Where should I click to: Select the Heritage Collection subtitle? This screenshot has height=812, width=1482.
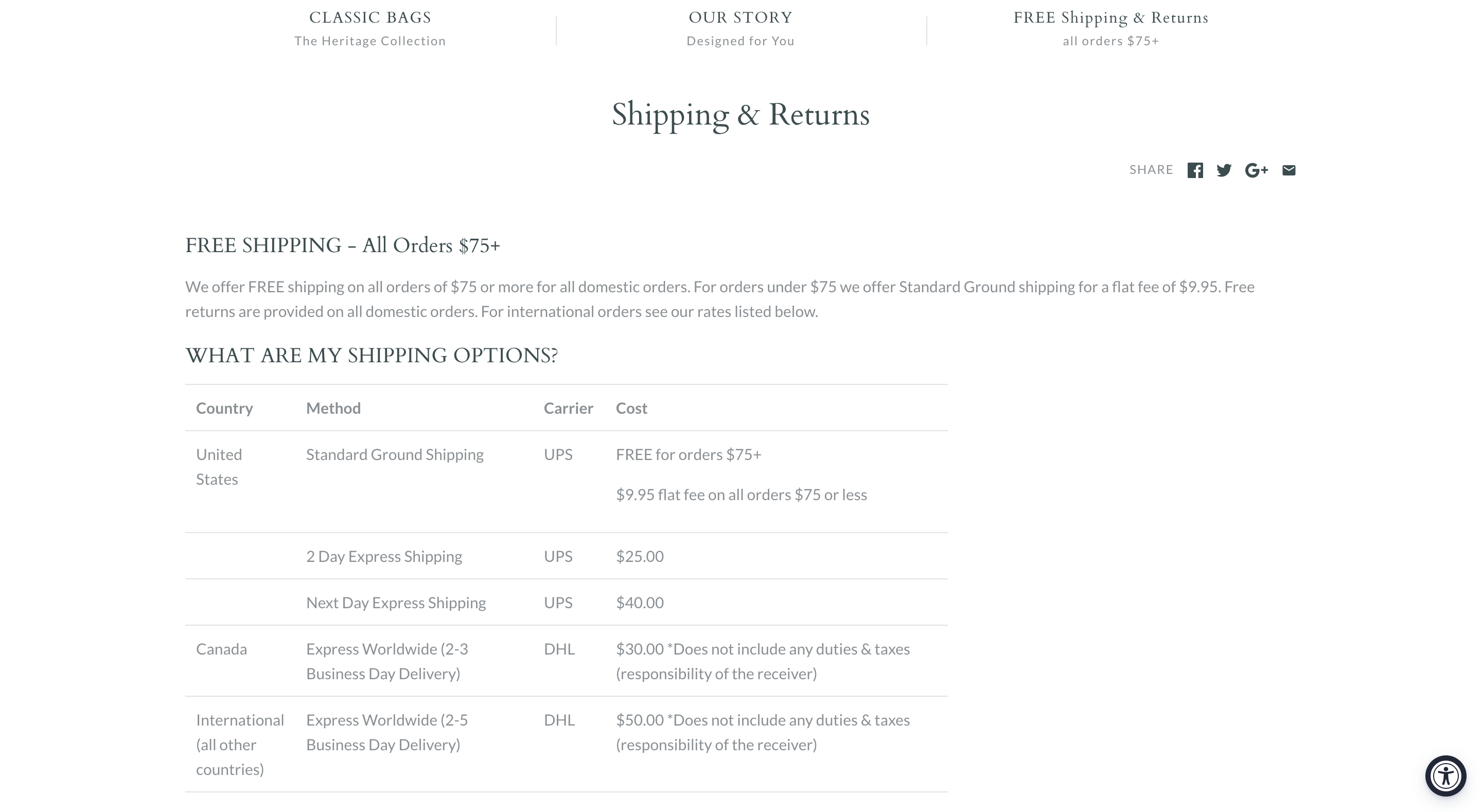[x=370, y=41]
